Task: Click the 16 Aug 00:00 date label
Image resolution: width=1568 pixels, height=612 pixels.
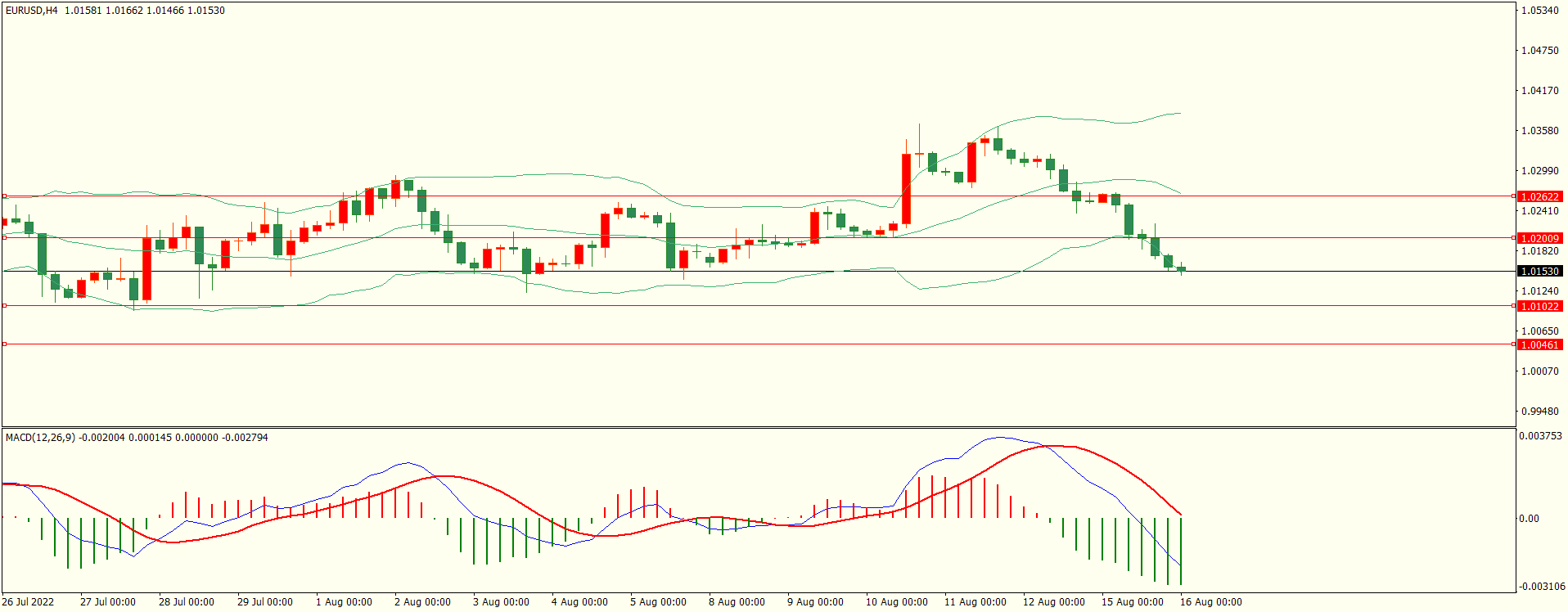Action: point(1210,602)
